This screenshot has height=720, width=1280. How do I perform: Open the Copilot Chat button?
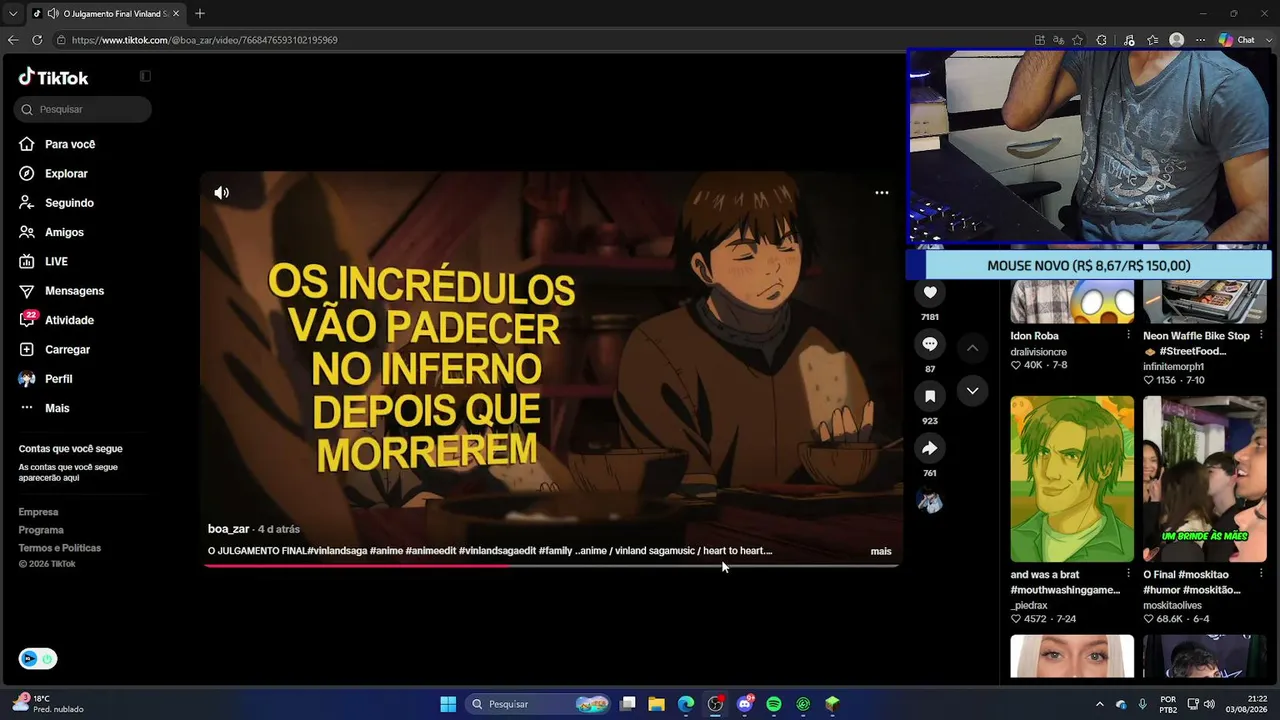1238,40
